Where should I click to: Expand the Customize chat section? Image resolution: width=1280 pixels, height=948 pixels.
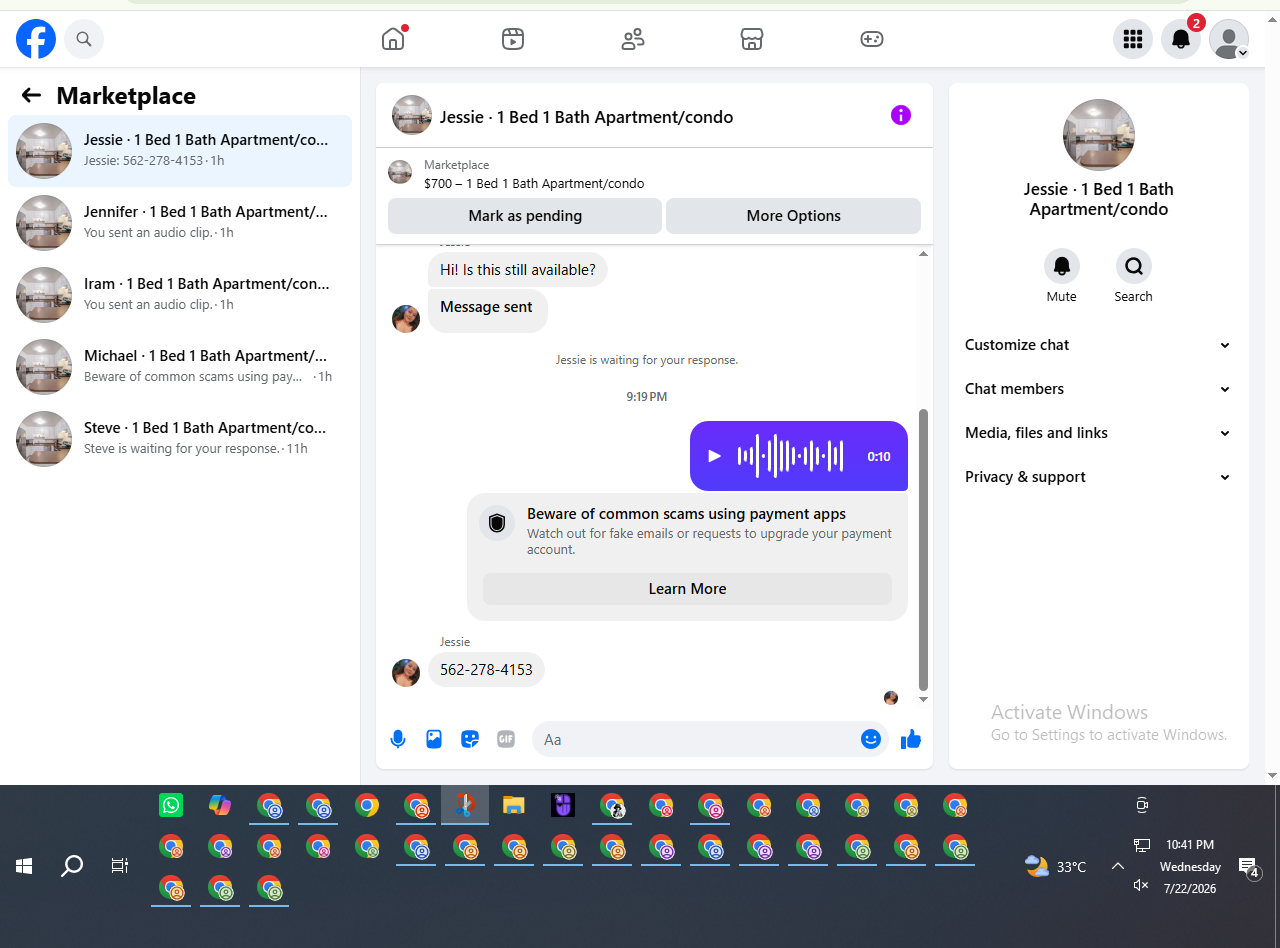click(1099, 345)
